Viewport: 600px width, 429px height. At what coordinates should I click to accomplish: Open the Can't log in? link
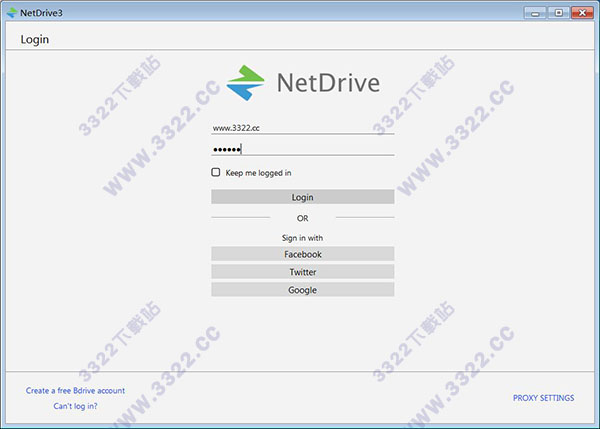click(75, 406)
